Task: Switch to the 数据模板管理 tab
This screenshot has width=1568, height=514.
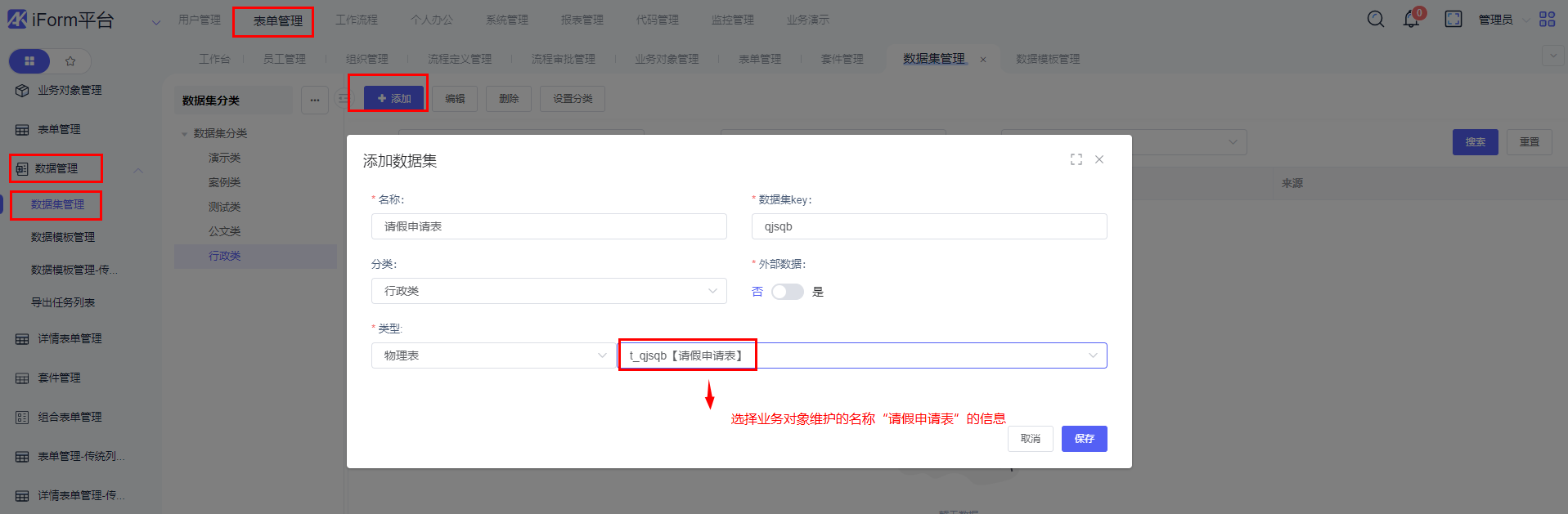Action: (1047, 59)
